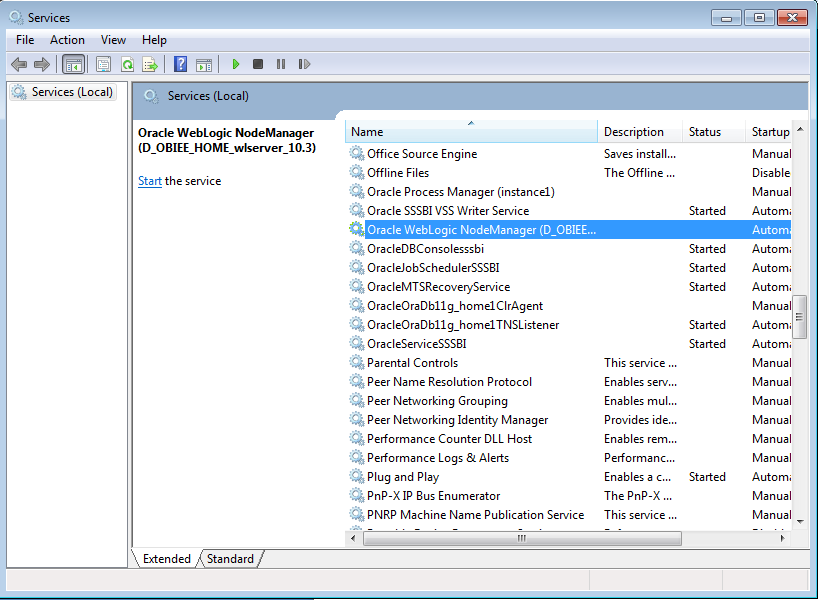Toggle the Show/Hide Action Pane icon
The image size is (818, 600).
(204, 65)
